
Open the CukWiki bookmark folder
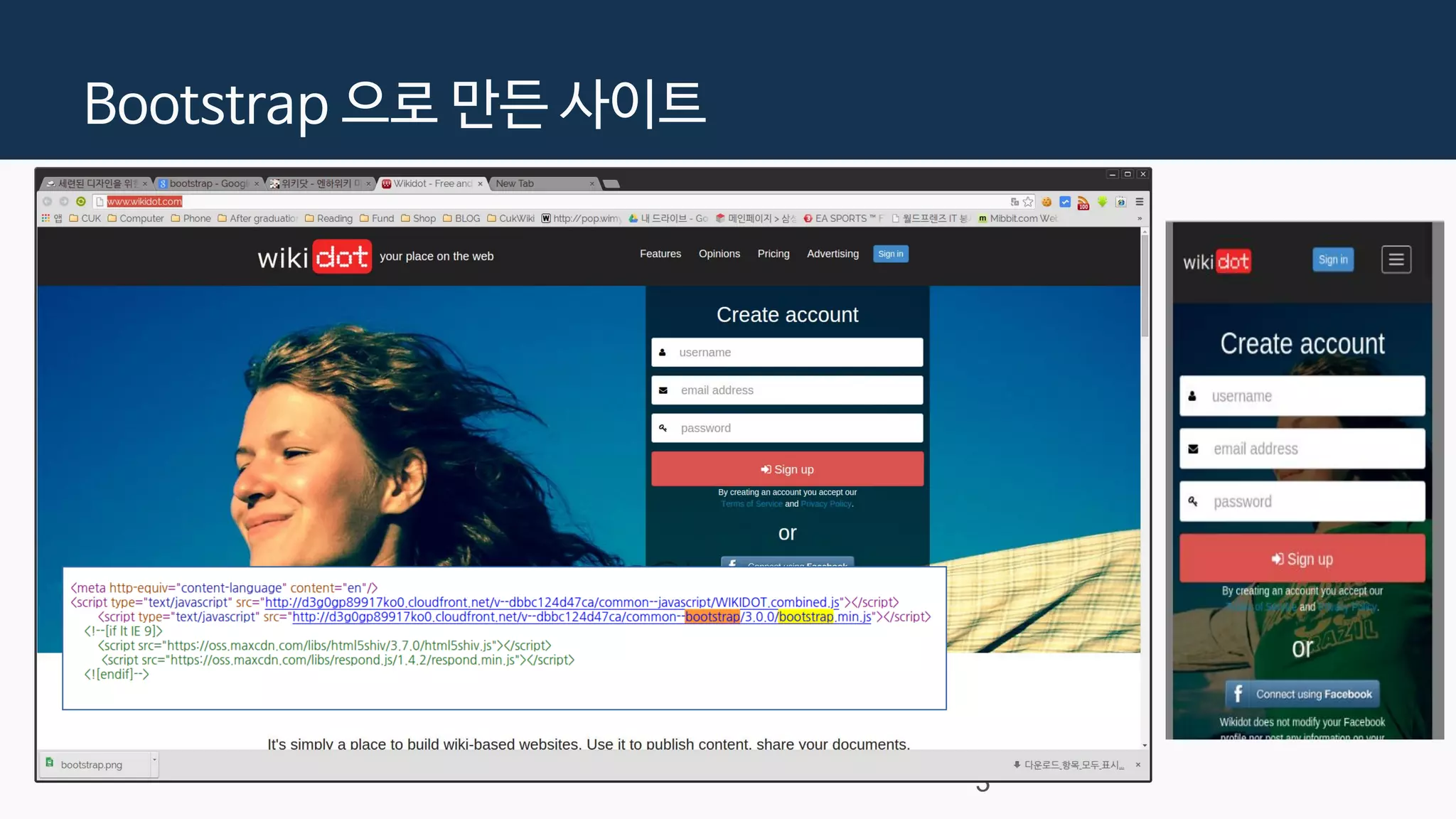pos(511,218)
